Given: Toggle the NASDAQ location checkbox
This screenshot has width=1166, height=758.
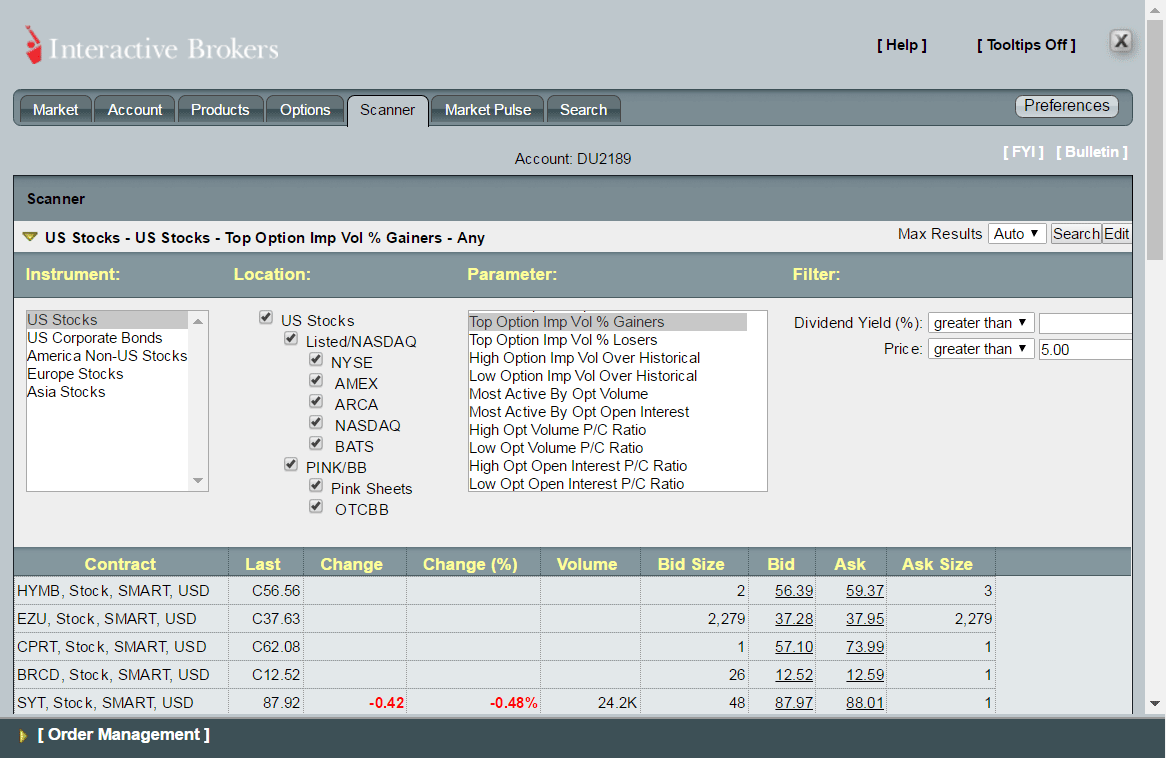Looking at the screenshot, I should 316,423.
